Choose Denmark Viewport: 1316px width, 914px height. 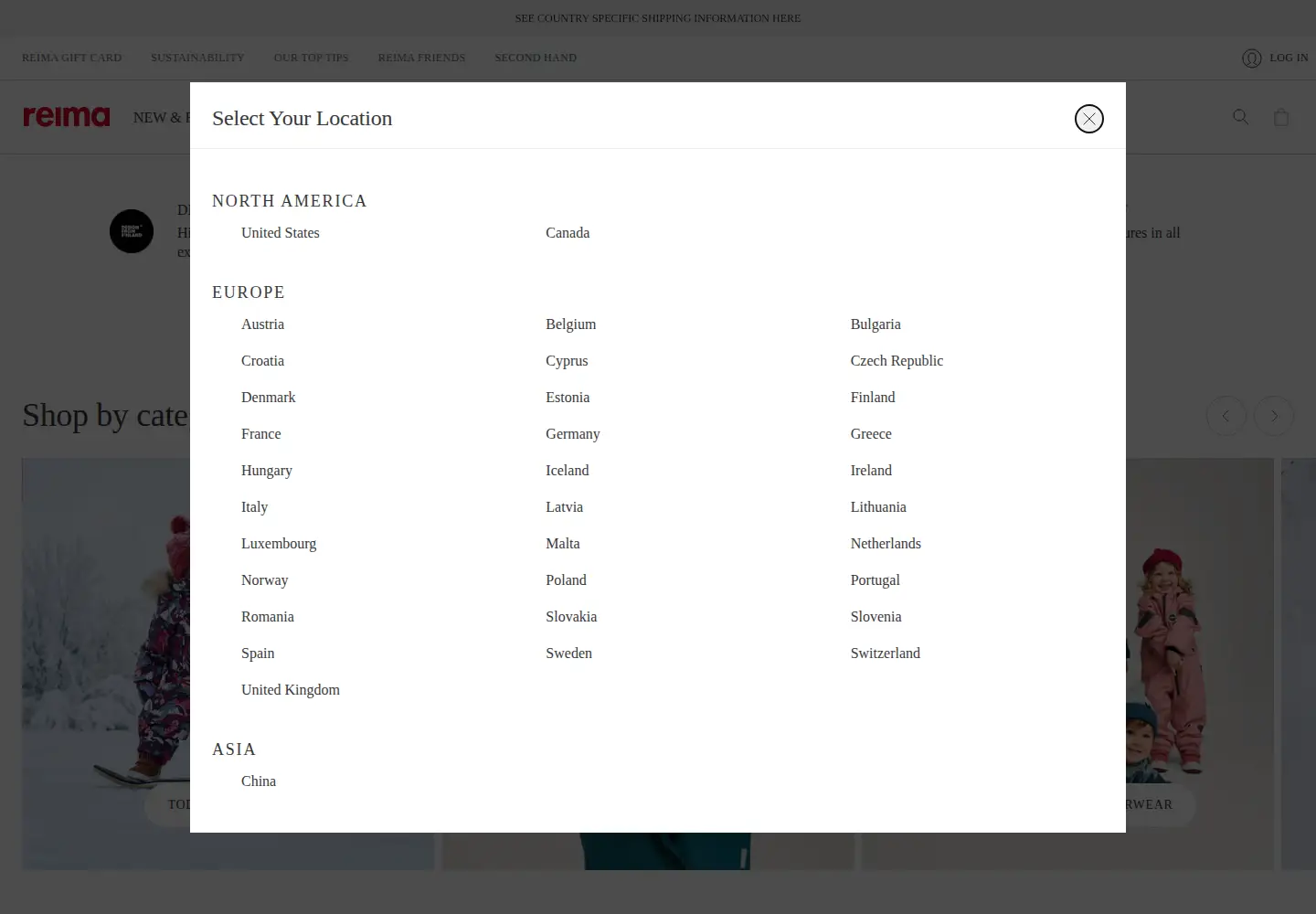pos(268,398)
